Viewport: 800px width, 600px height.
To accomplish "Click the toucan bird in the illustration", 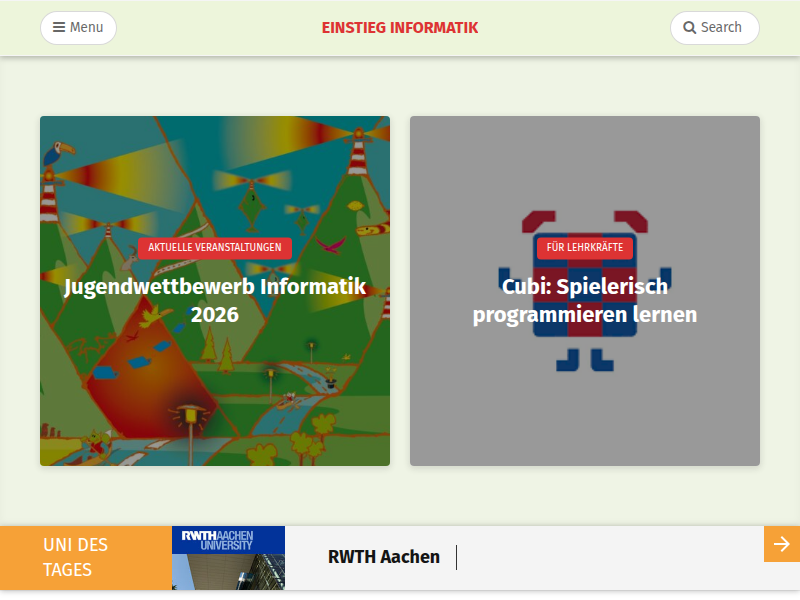I will pos(59,152).
